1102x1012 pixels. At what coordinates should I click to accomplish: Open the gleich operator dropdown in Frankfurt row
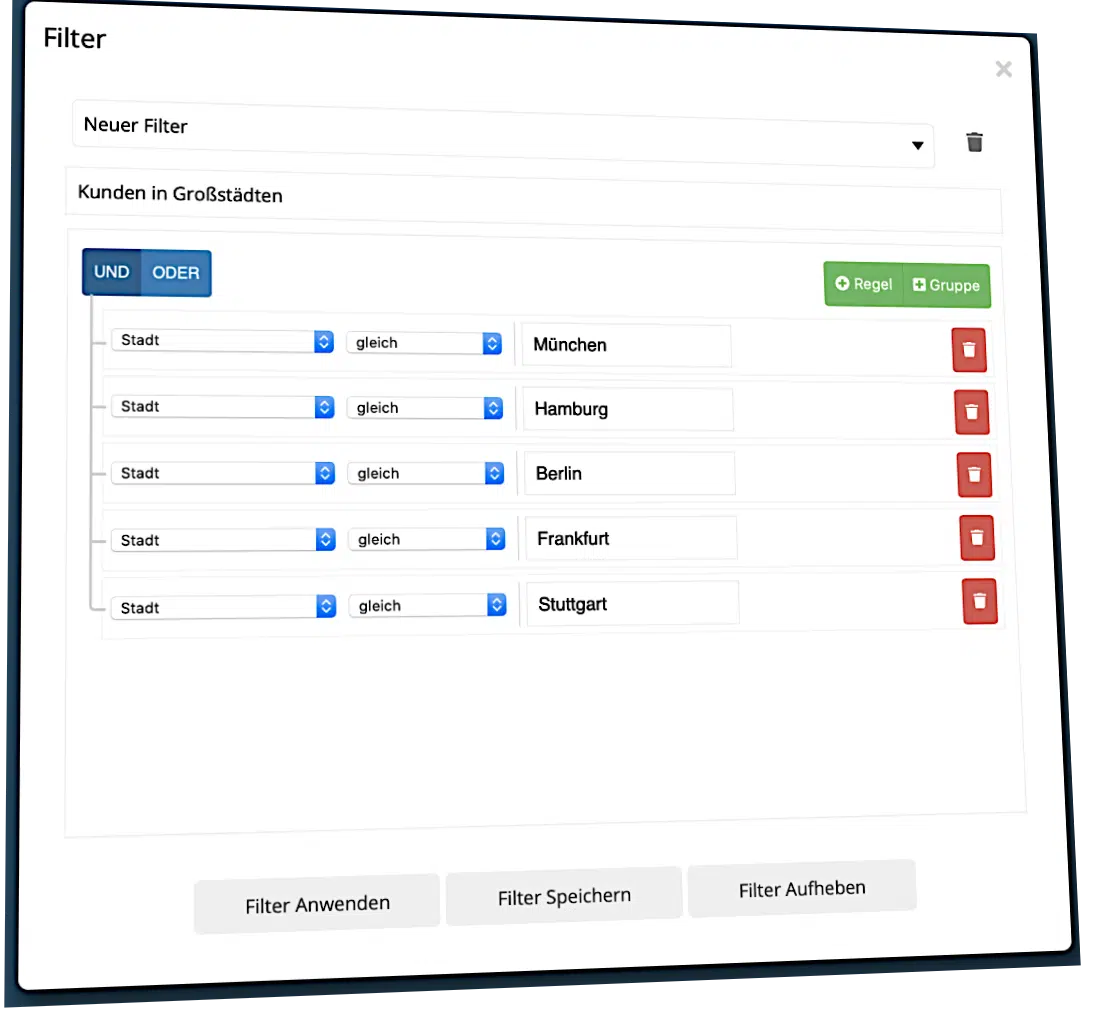(x=427, y=539)
